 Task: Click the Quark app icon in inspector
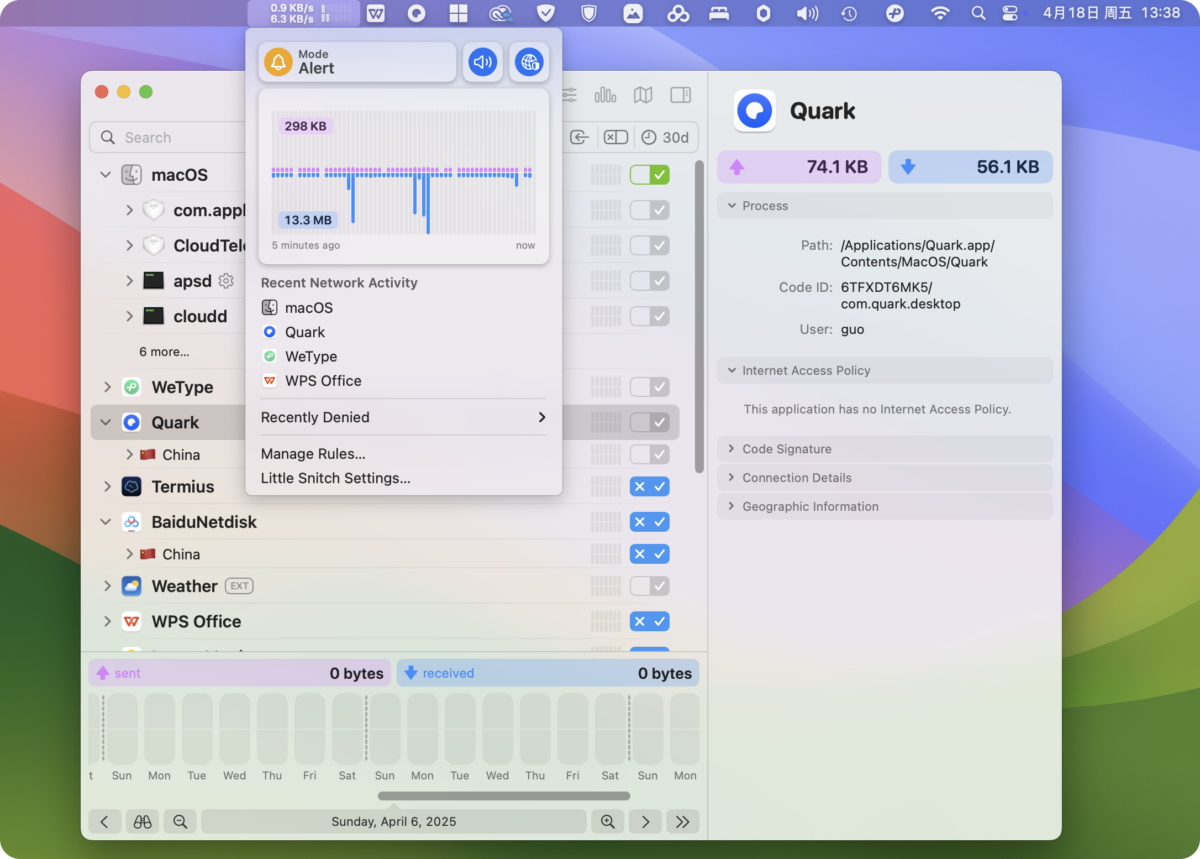[754, 111]
